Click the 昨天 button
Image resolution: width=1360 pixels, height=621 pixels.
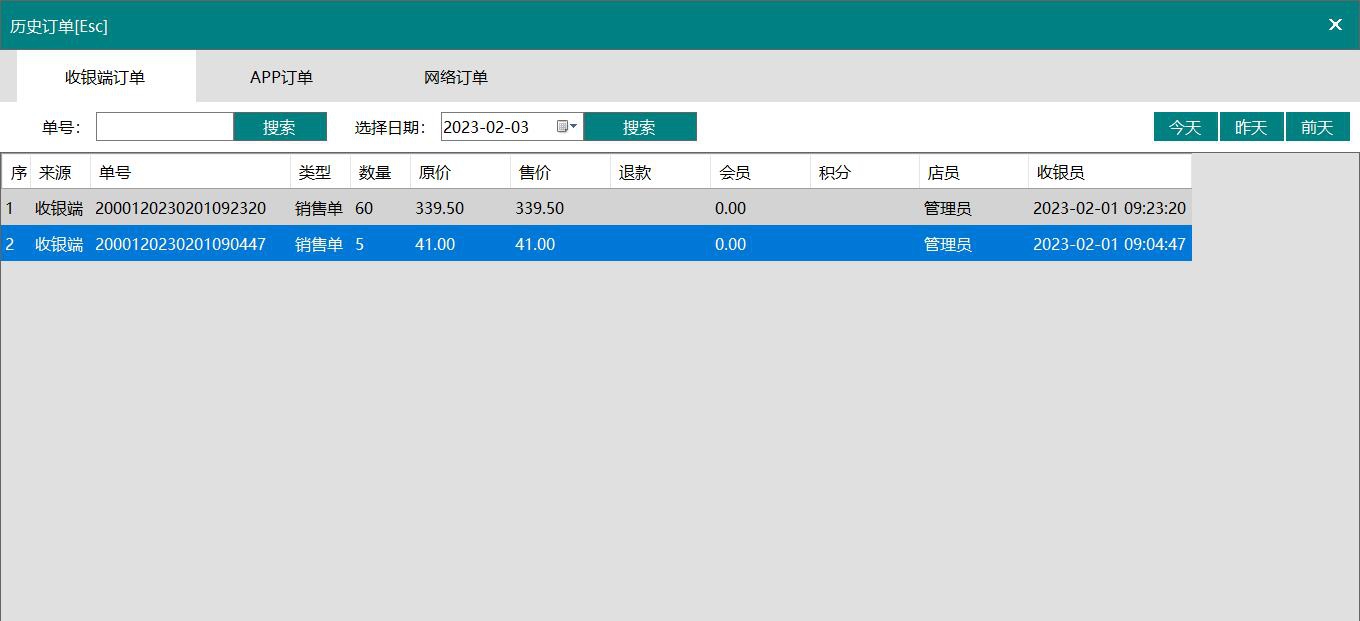(1251, 126)
